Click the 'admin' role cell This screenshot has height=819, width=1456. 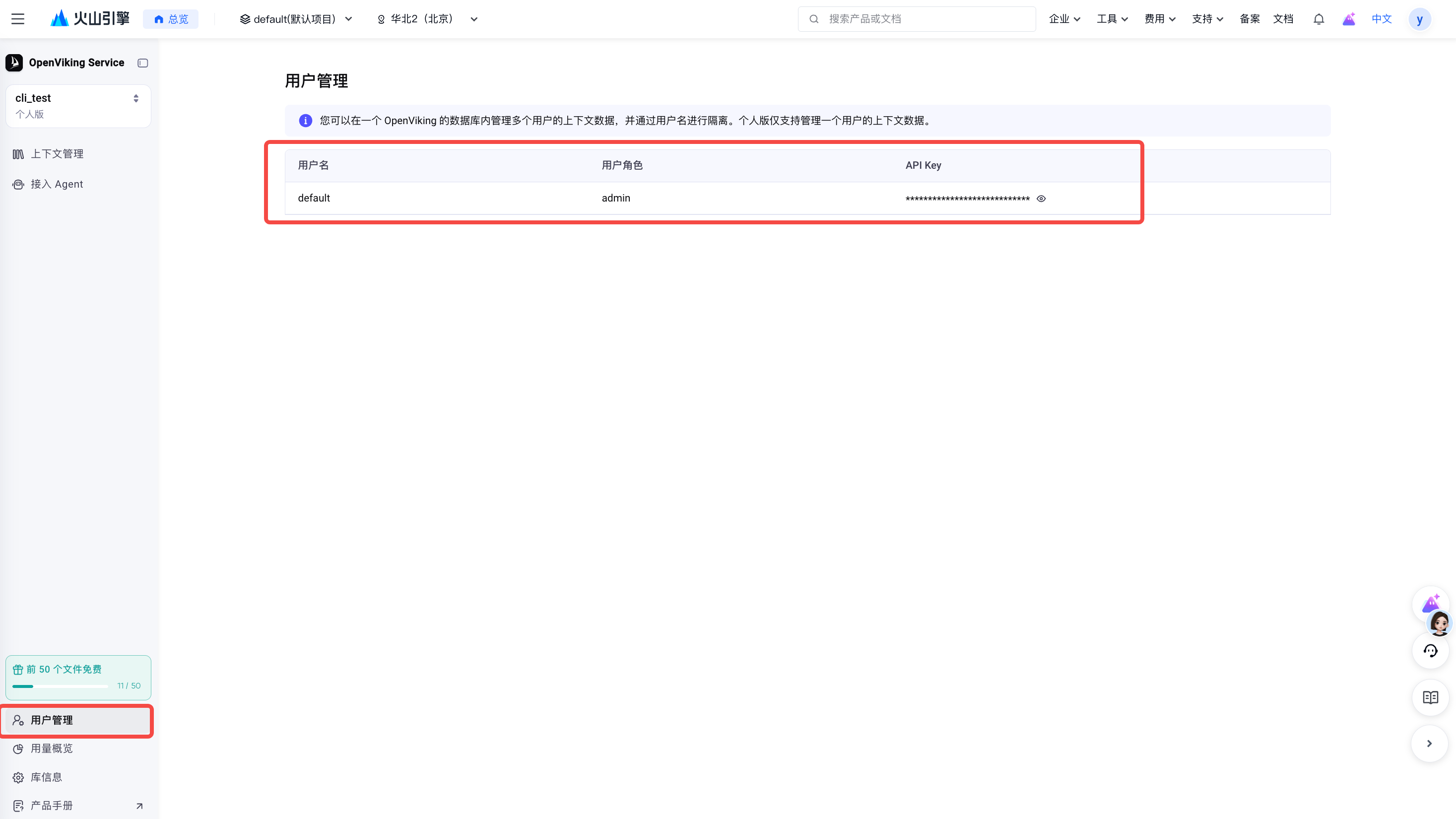click(615, 198)
